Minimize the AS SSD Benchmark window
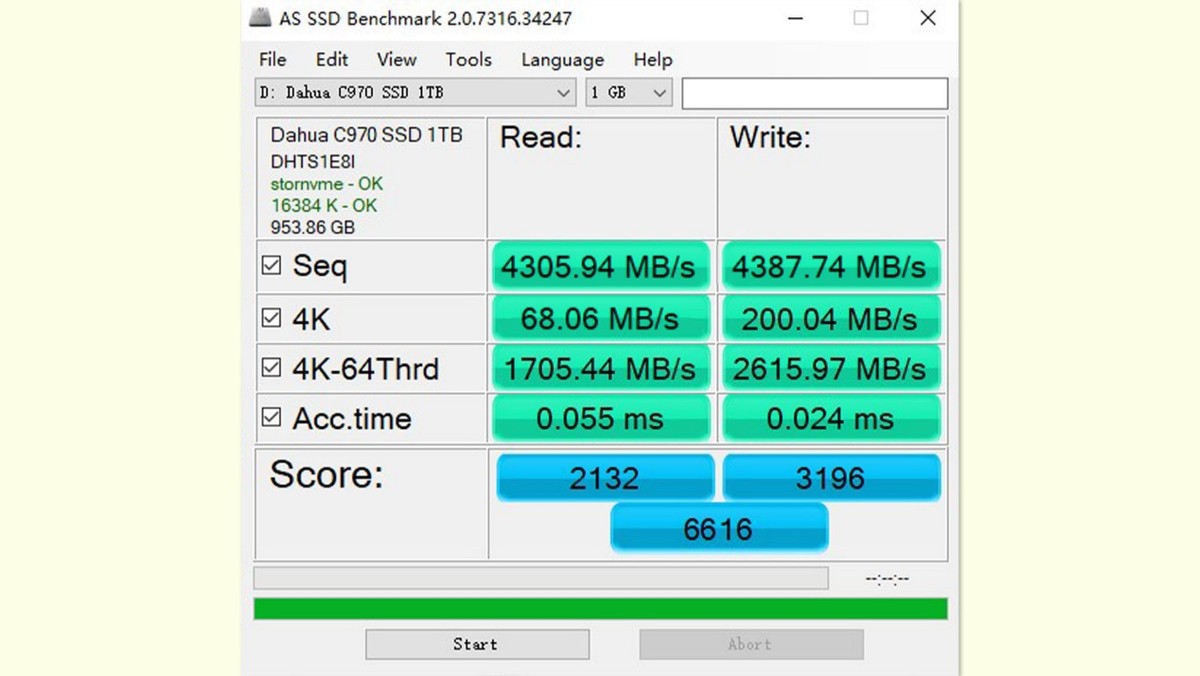The image size is (1200, 676). 795,18
